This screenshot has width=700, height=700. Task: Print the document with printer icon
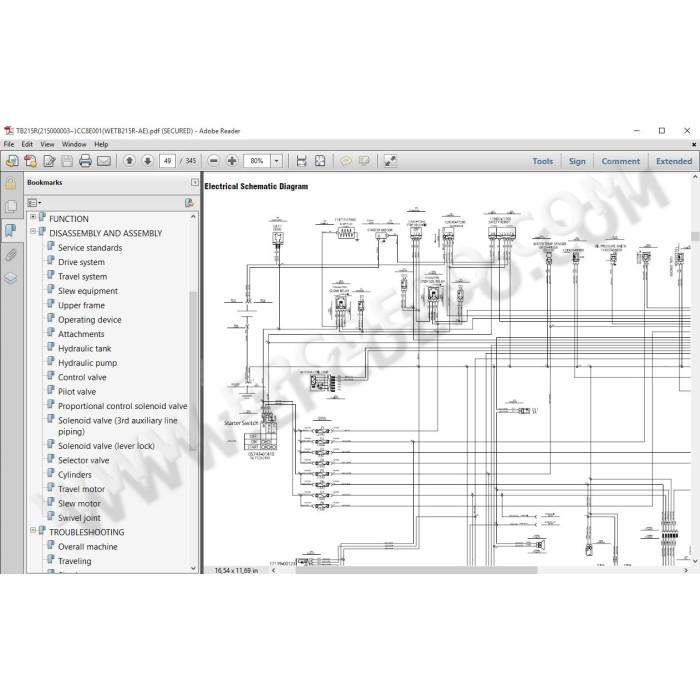(85, 161)
